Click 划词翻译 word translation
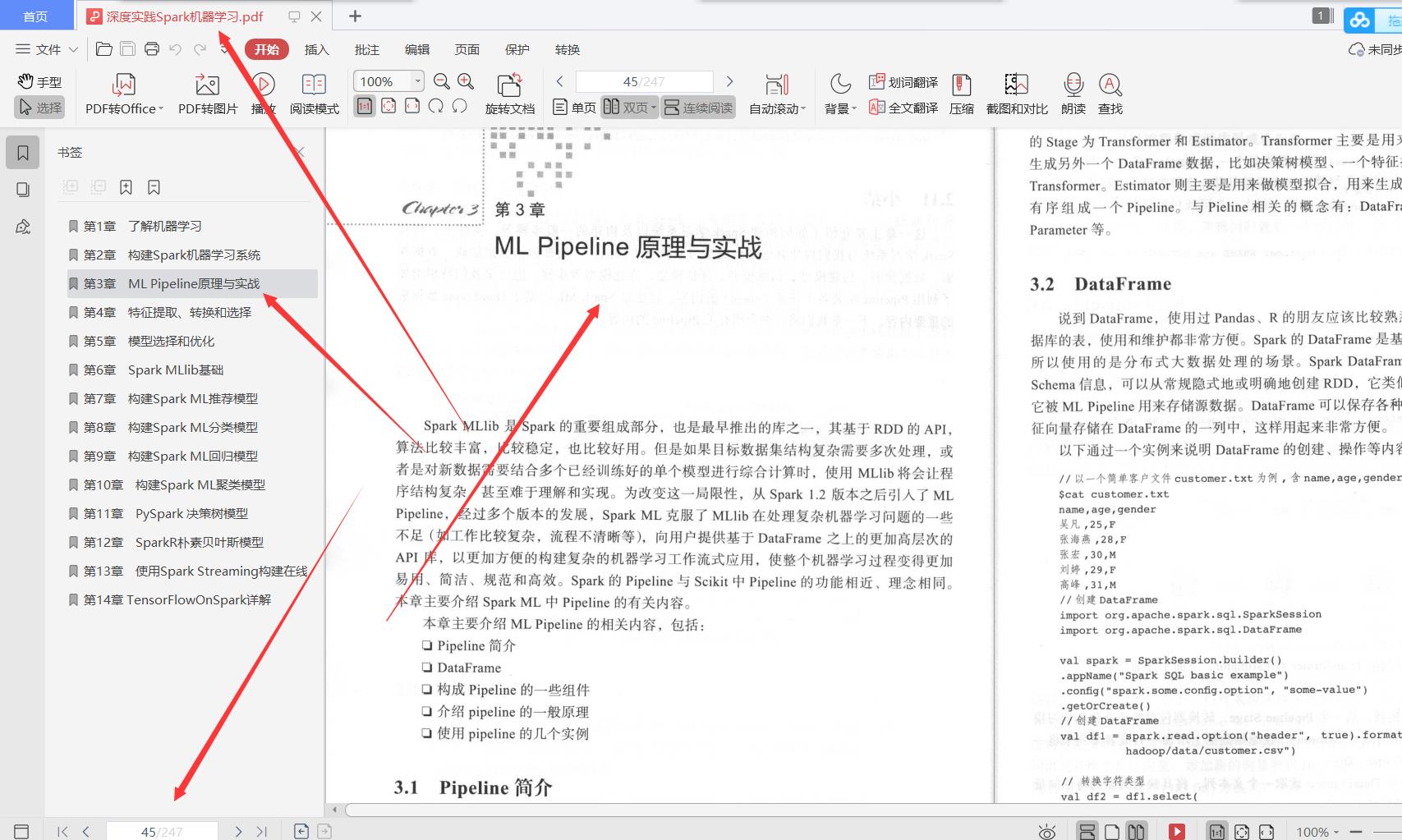This screenshot has height=840, width=1402. (903, 82)
